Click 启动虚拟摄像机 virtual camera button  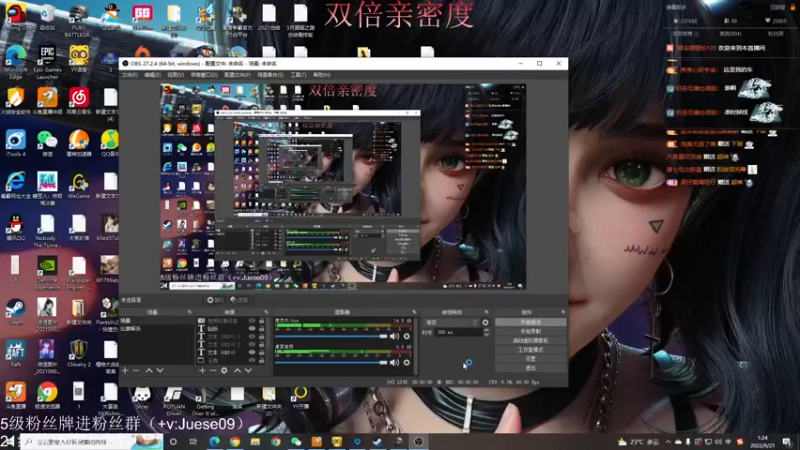[x=531, y=341]
